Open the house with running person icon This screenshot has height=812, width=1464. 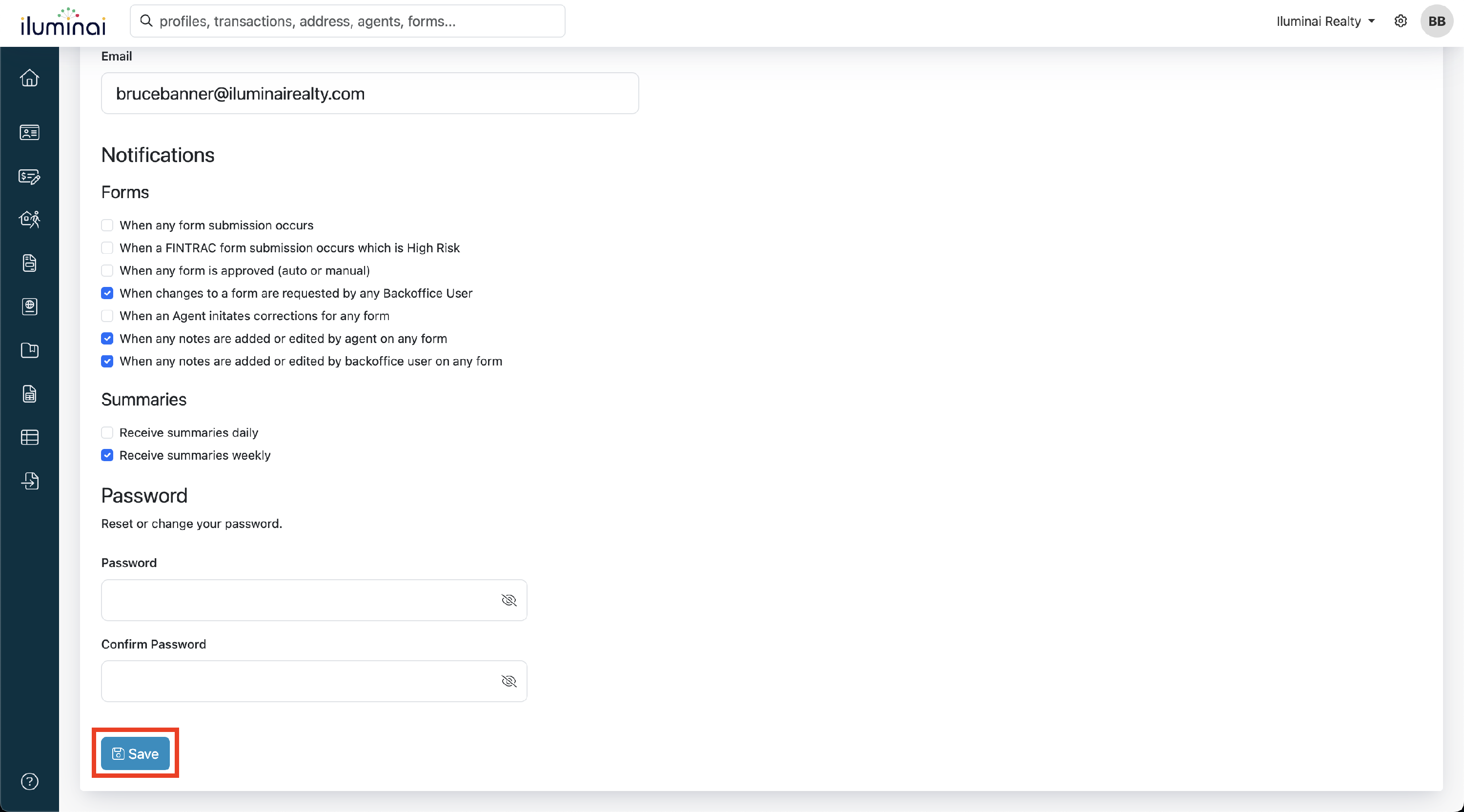click(30, 219)
